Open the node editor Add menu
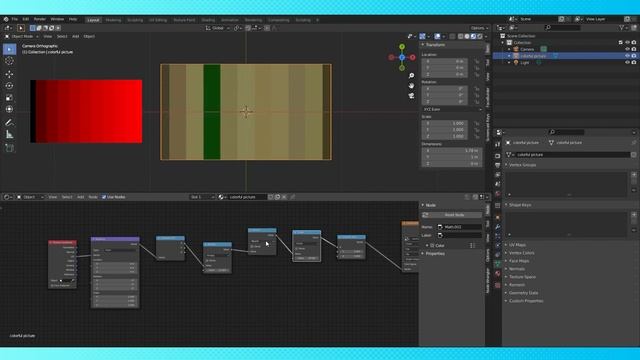This screenshot has height=360, width=640. click(x=80, y=197)
